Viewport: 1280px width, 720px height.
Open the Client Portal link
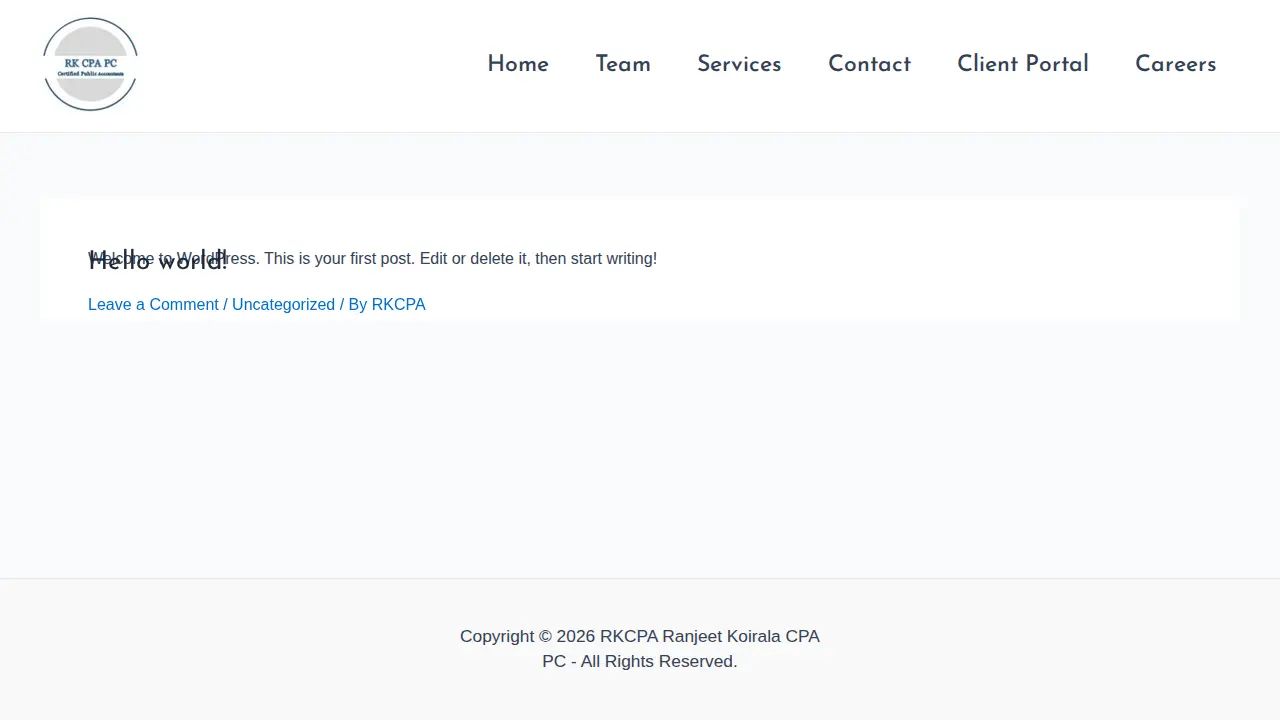(x=1023, y=64)
